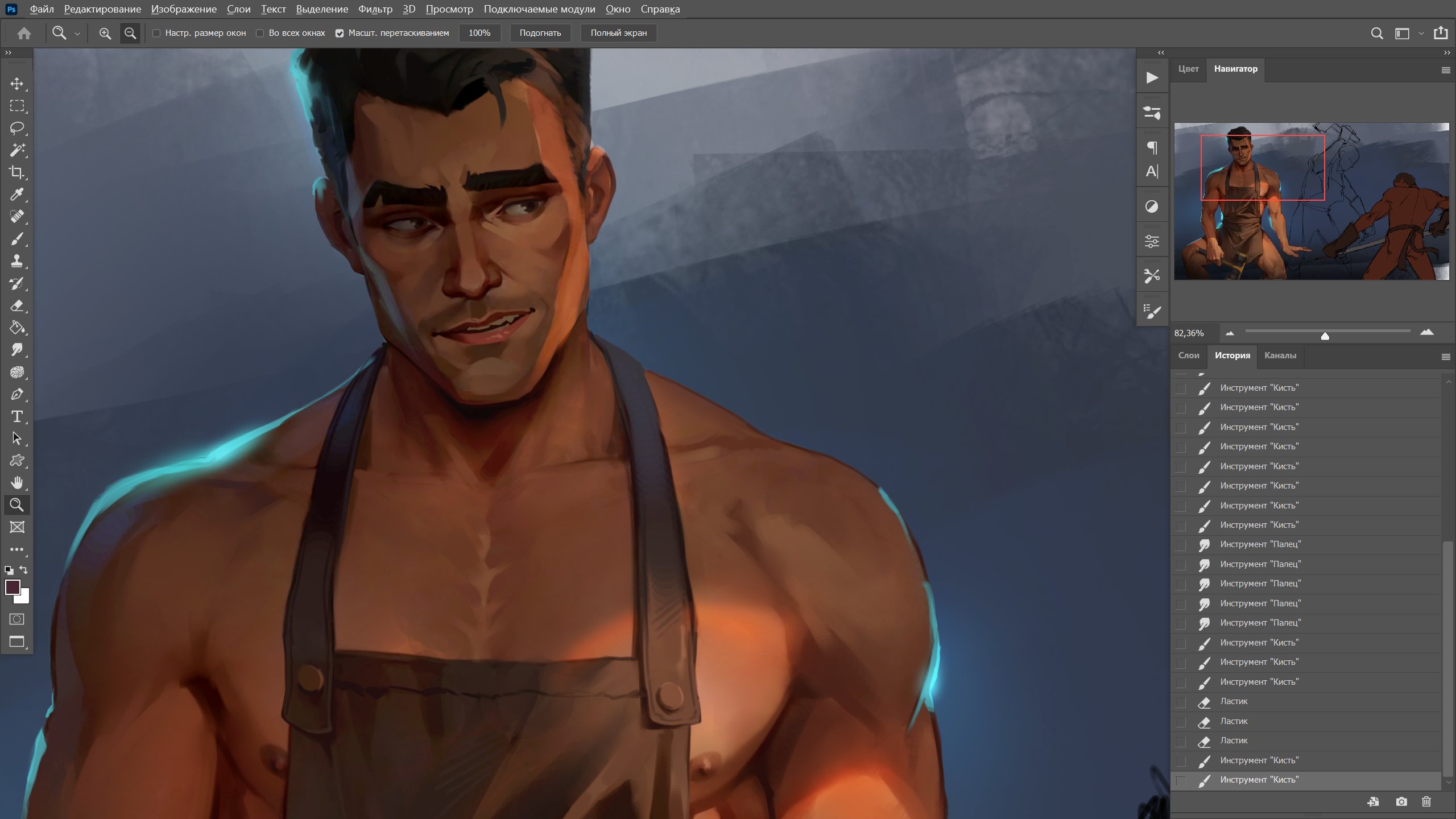Image resolution: width=1456 pixels, height=819 pixels.
Task: Open the Navigator panel flyout menu
Action: point(1446,71)
